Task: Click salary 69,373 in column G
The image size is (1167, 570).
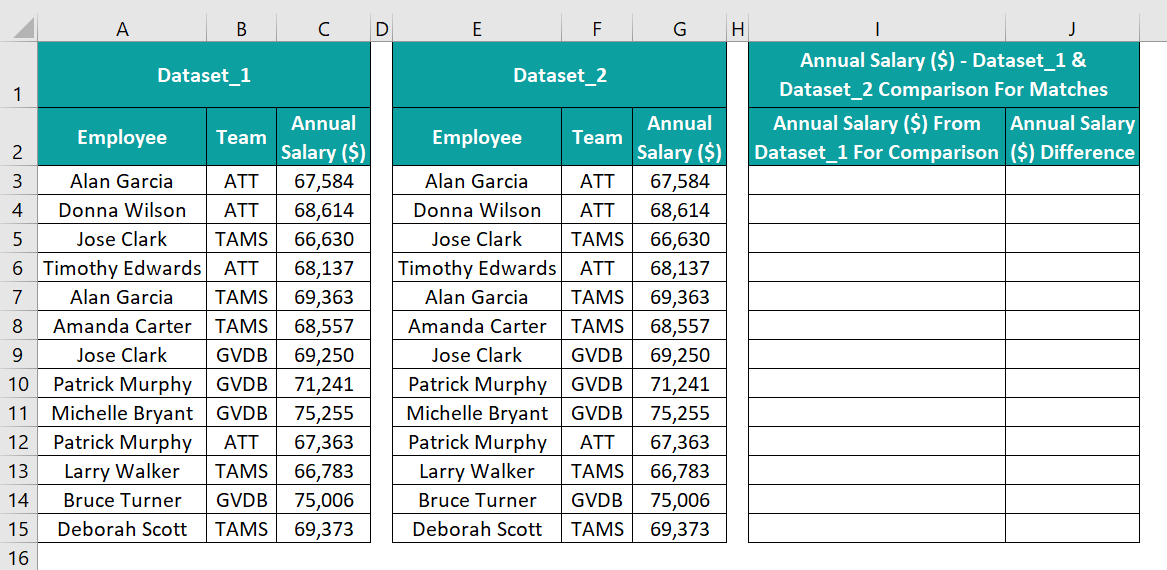Action: [679, 529]
